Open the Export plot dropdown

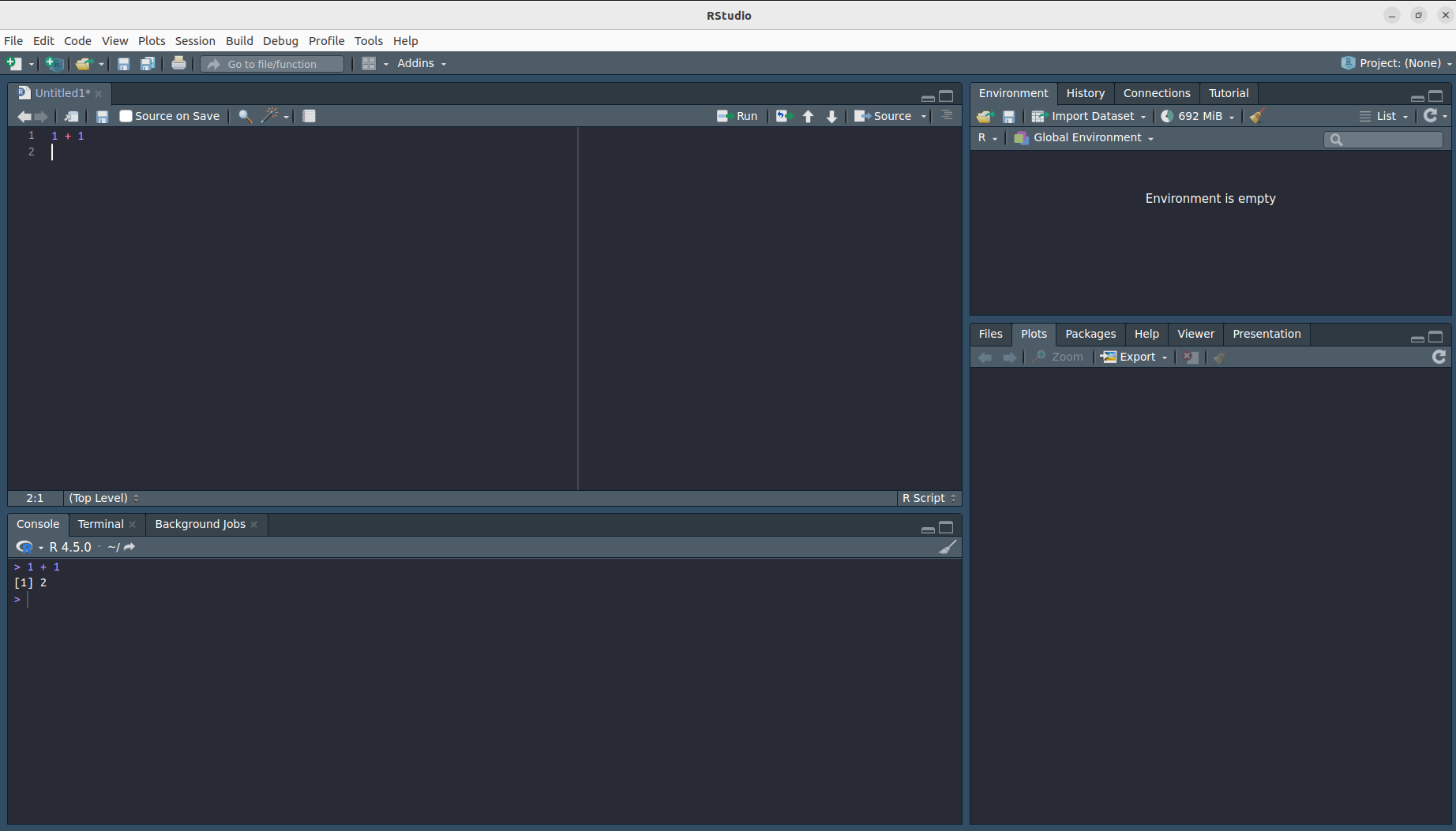pyautogui.click(x=1135, y=357)
